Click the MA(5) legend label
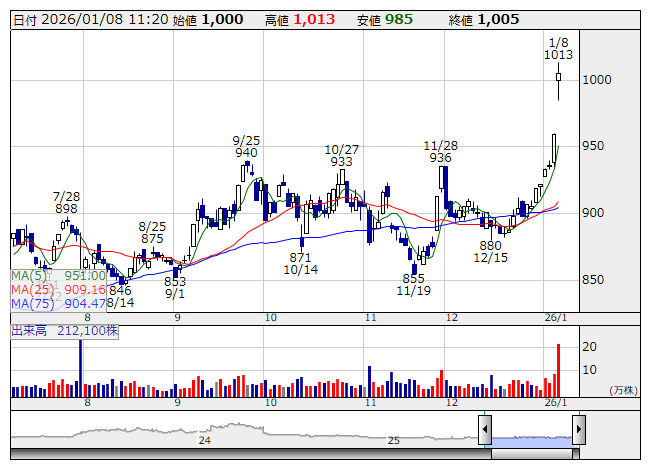The image size is (653, 470). click(x=29, y=275)
